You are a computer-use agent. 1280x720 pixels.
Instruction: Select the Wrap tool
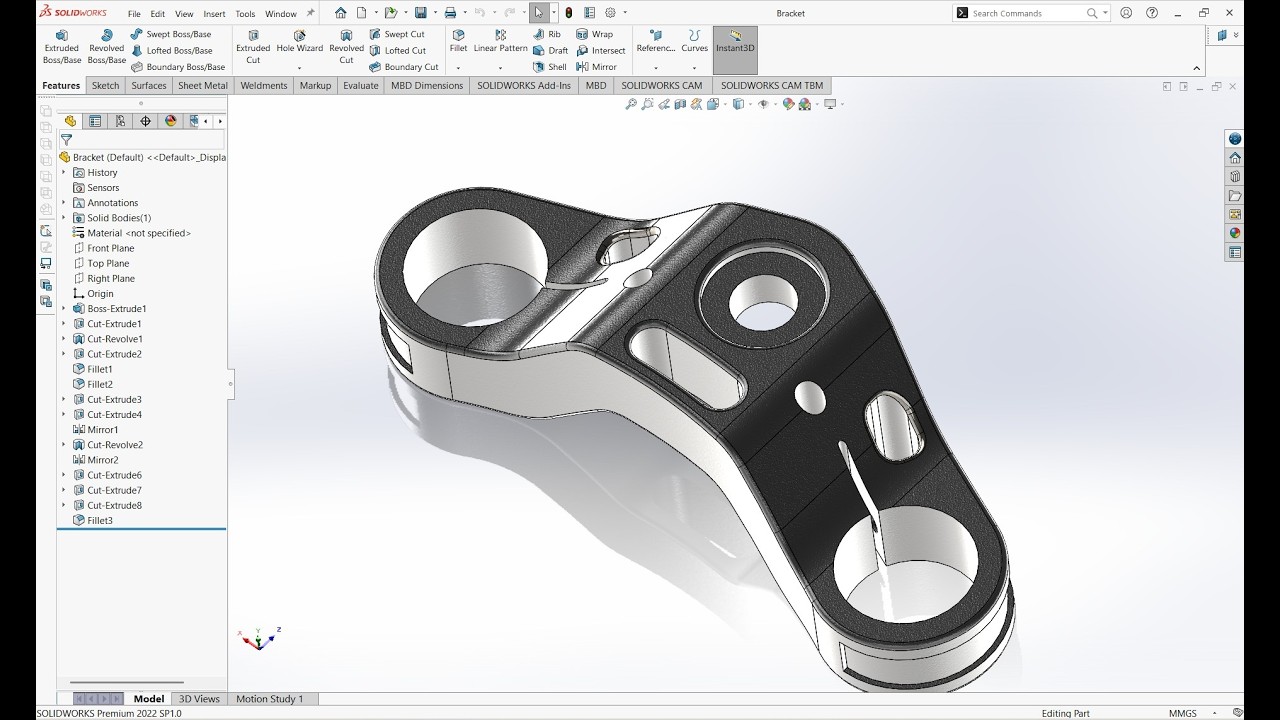[x=595, y=34]
